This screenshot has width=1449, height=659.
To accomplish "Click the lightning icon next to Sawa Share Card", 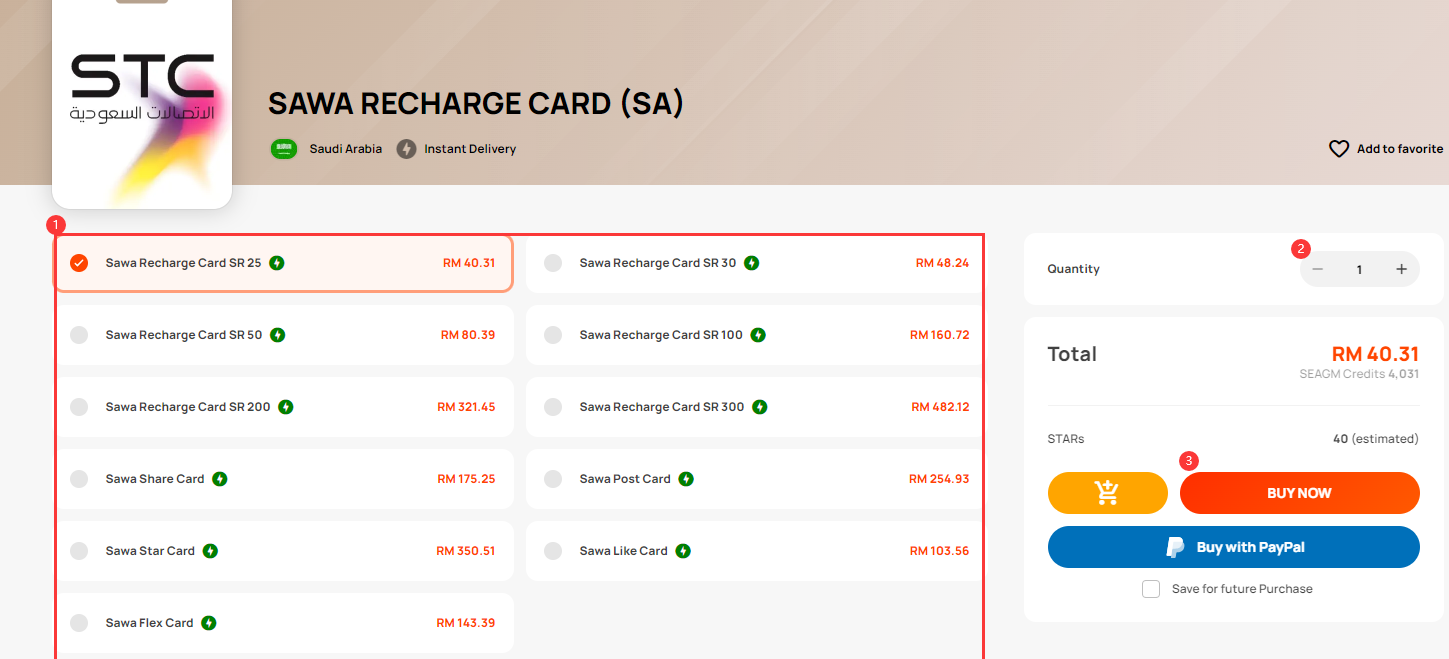I will click(220, 479).
